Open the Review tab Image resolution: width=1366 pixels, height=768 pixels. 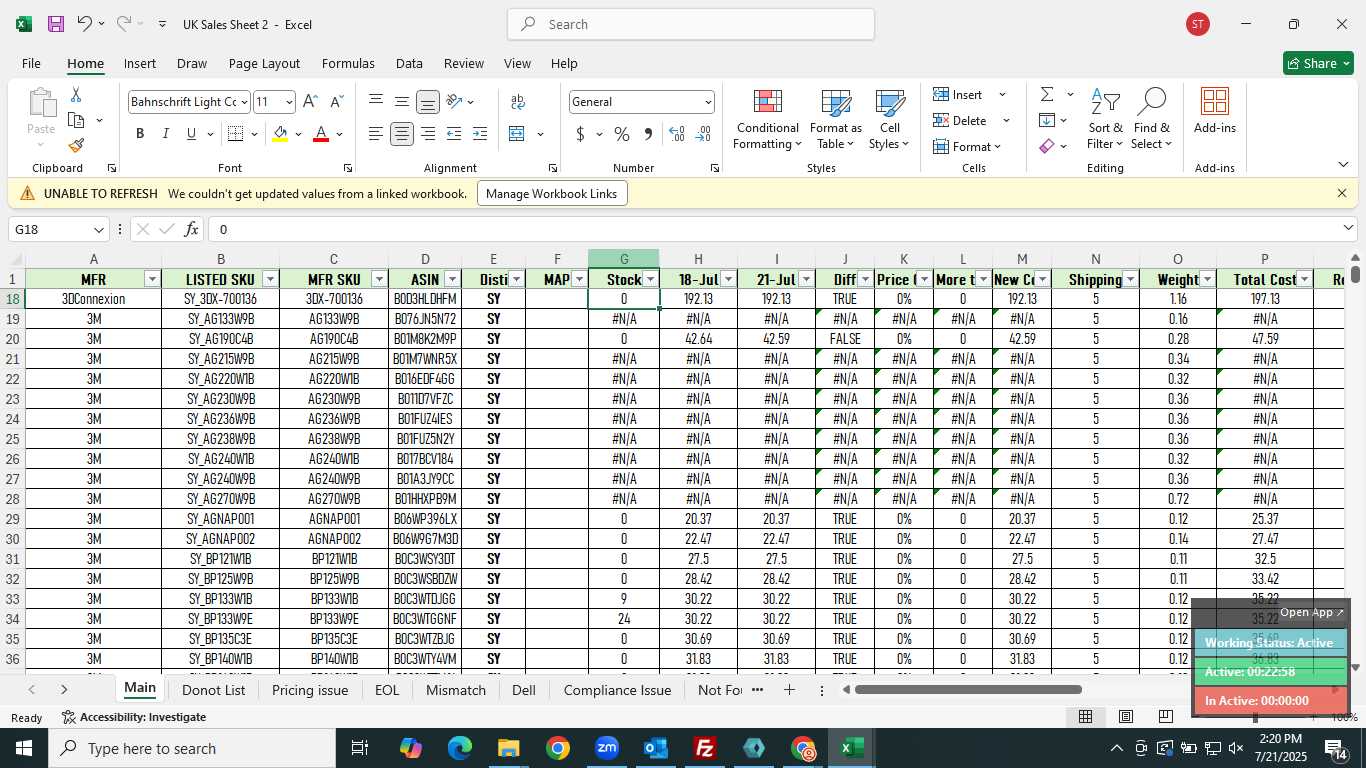(x=464, y=63)
